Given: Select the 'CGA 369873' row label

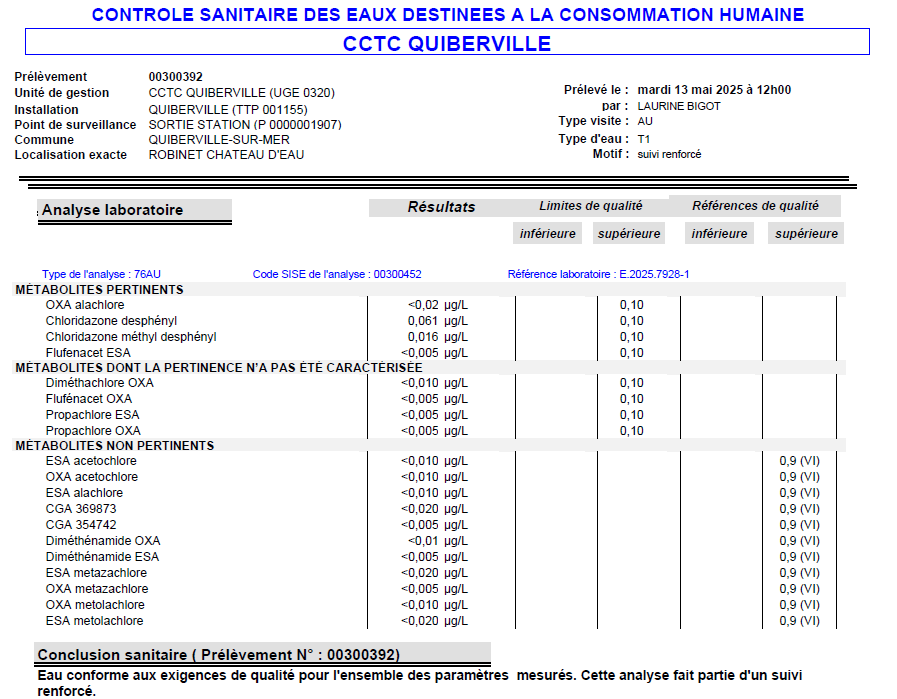Looking at the screenshot, I should (81, 509).
